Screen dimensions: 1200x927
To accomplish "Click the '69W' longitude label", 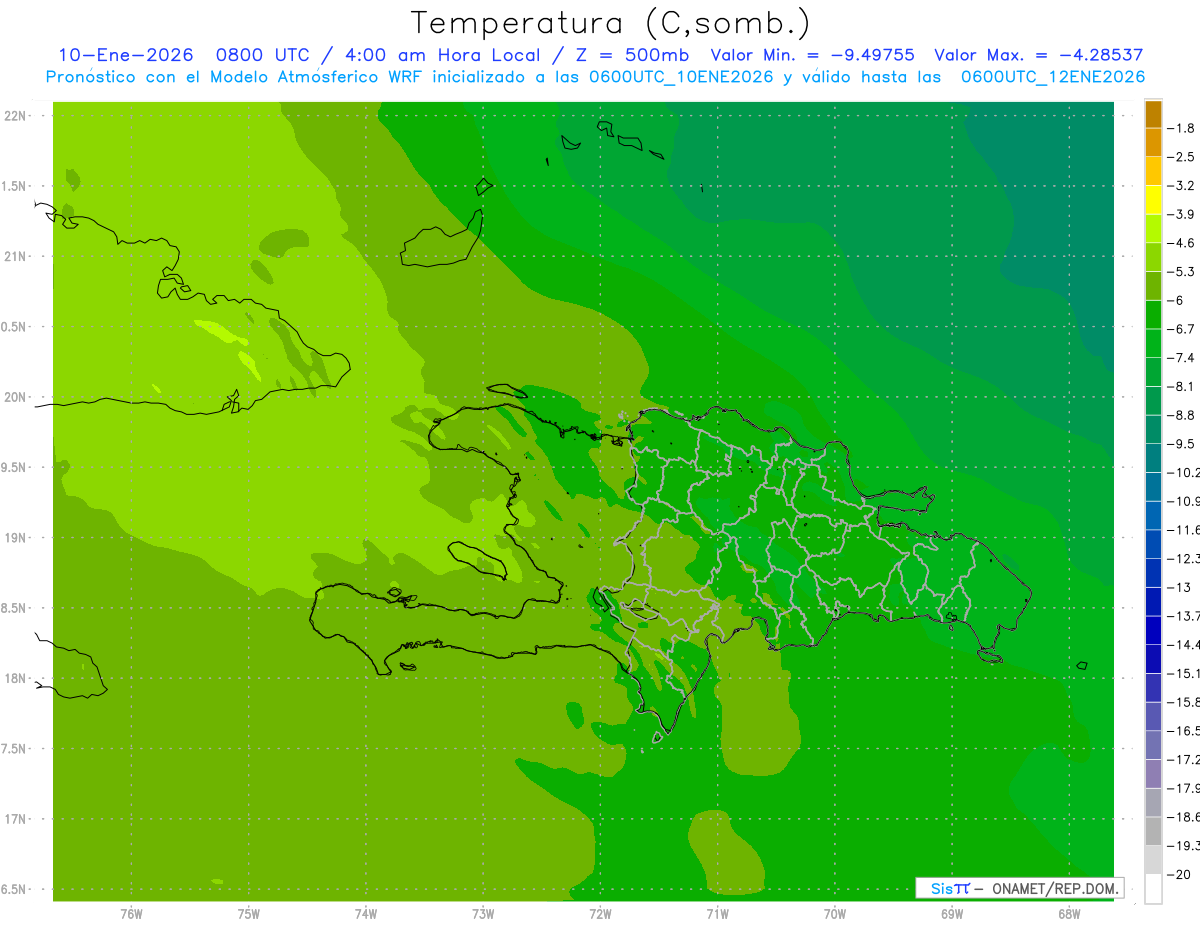I will coord(952,913).
